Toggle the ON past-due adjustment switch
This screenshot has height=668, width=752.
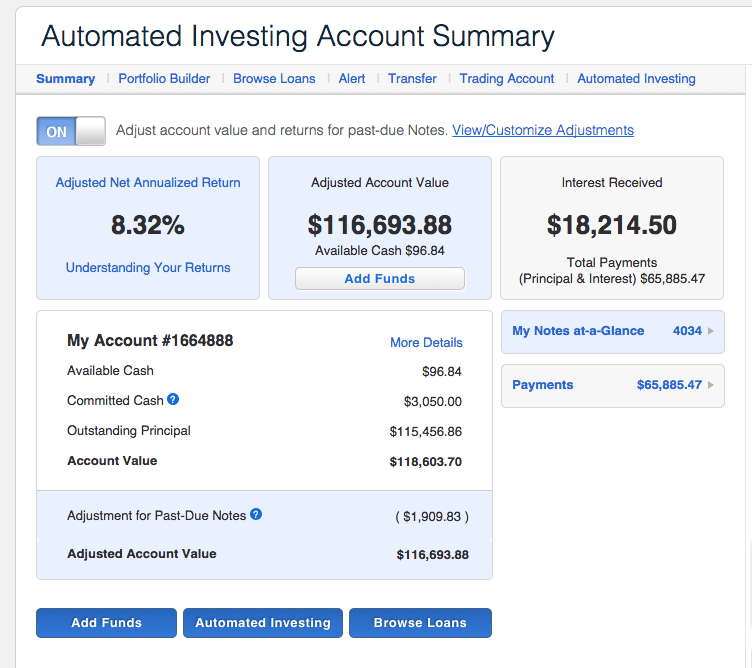71,131
